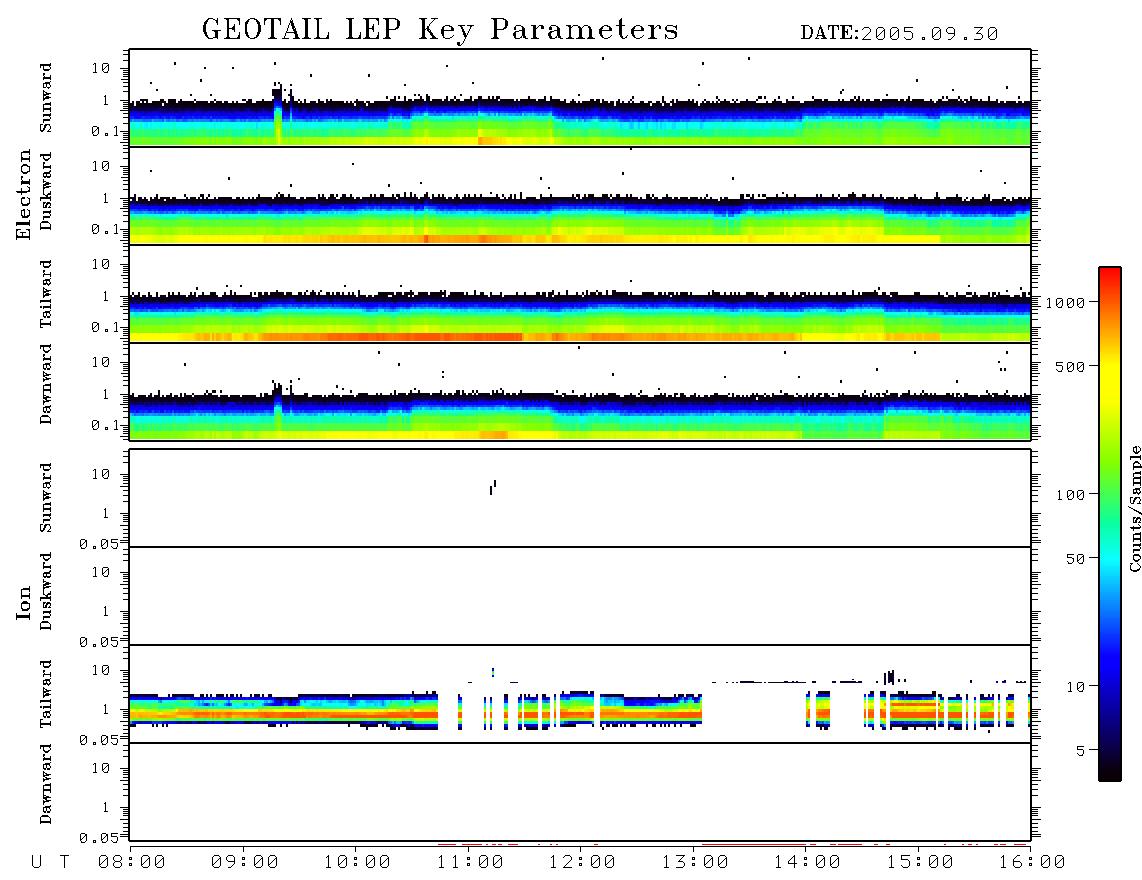Screen dimensions: 1142x880
Task: Click the 0.05 tick of Ion Dawnward panel
Action: pos(99,838)
